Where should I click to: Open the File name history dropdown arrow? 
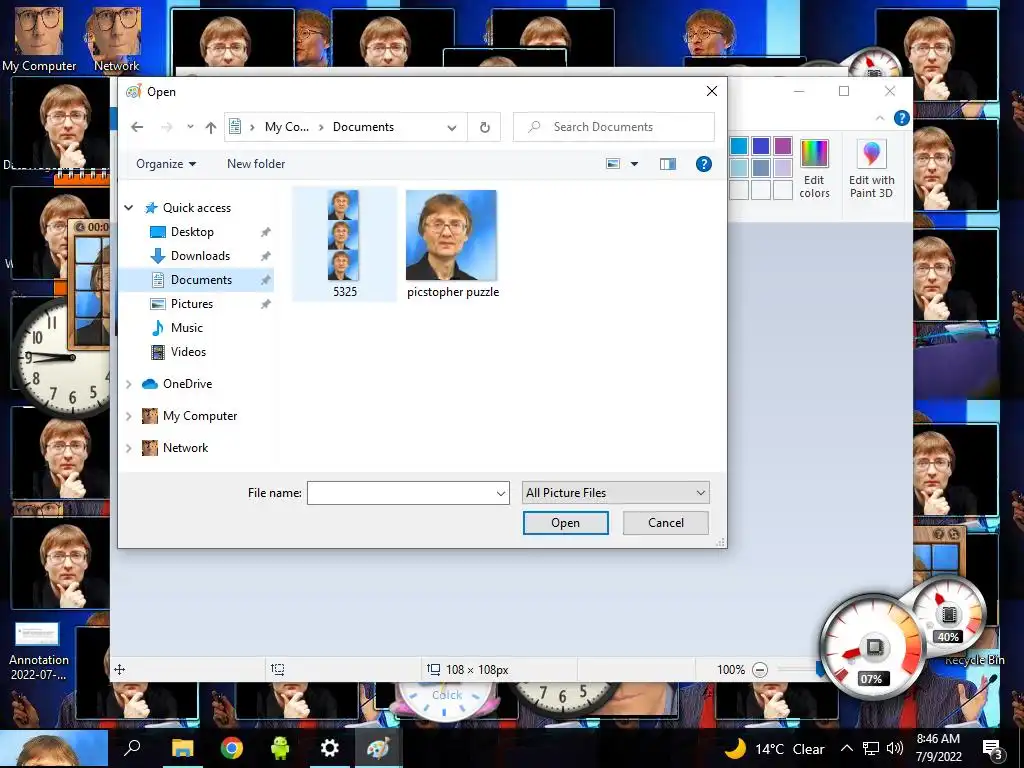[x=501, y=493]
